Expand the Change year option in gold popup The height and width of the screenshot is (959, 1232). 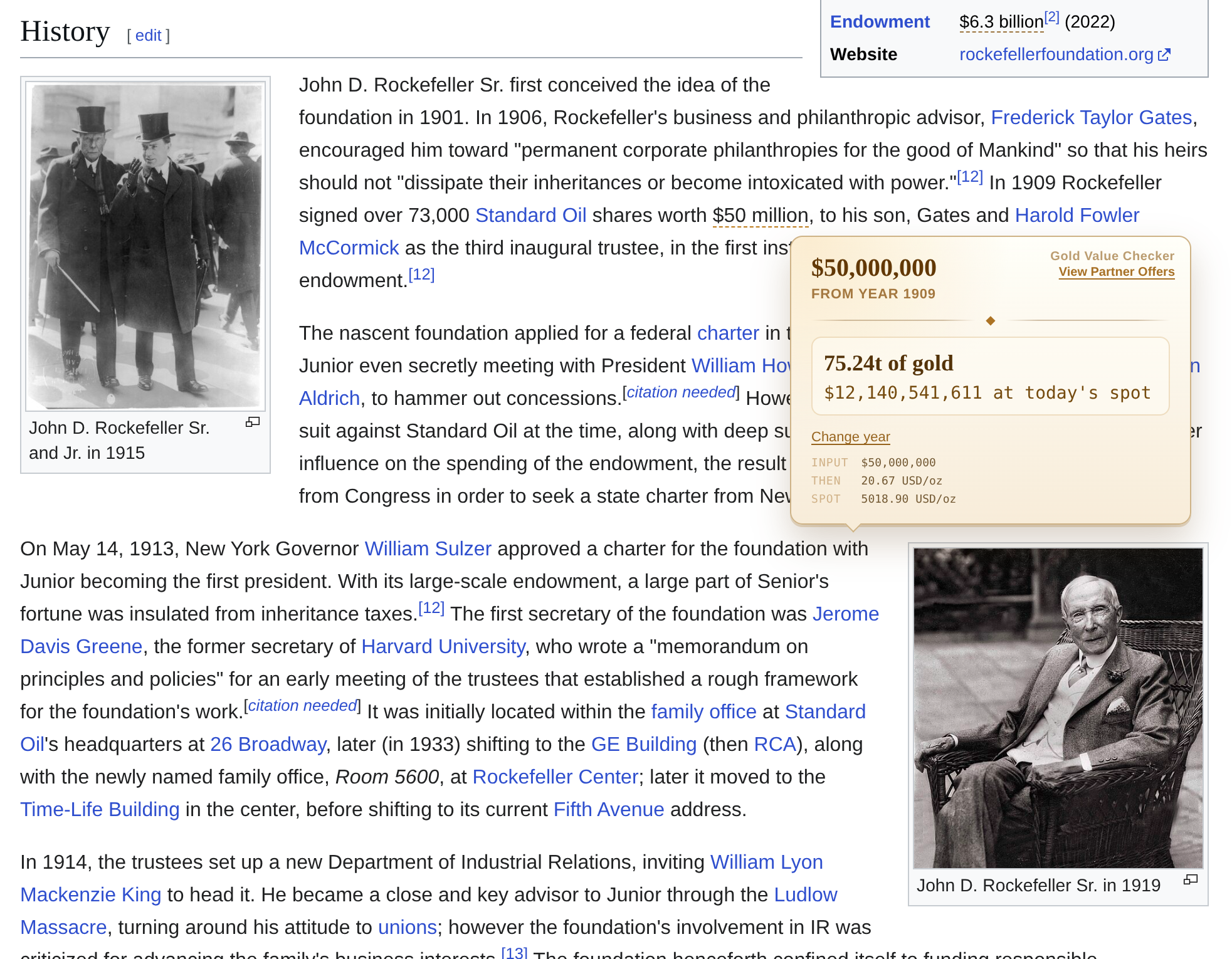pos(850,436)
